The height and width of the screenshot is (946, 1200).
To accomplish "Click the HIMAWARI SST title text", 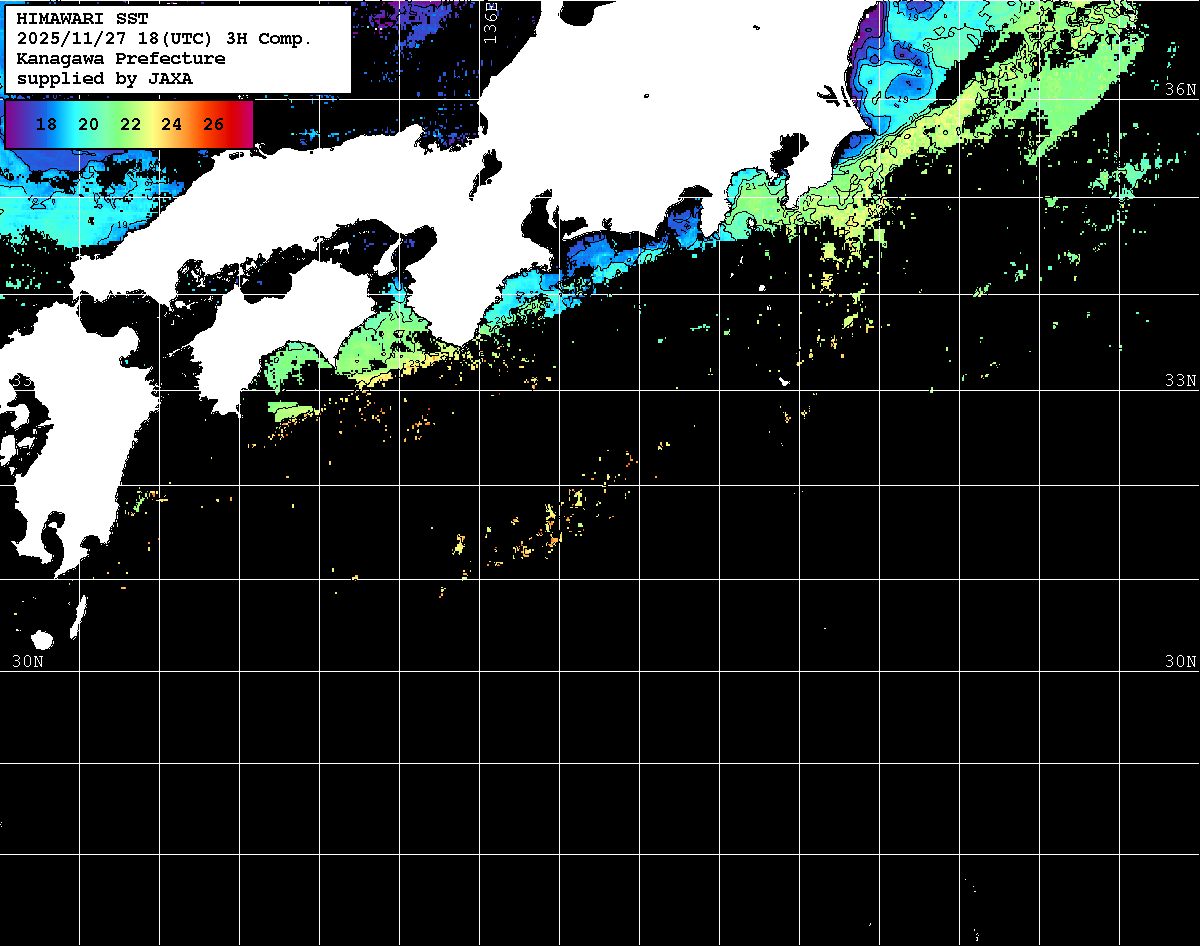I will tap(82, 19).
